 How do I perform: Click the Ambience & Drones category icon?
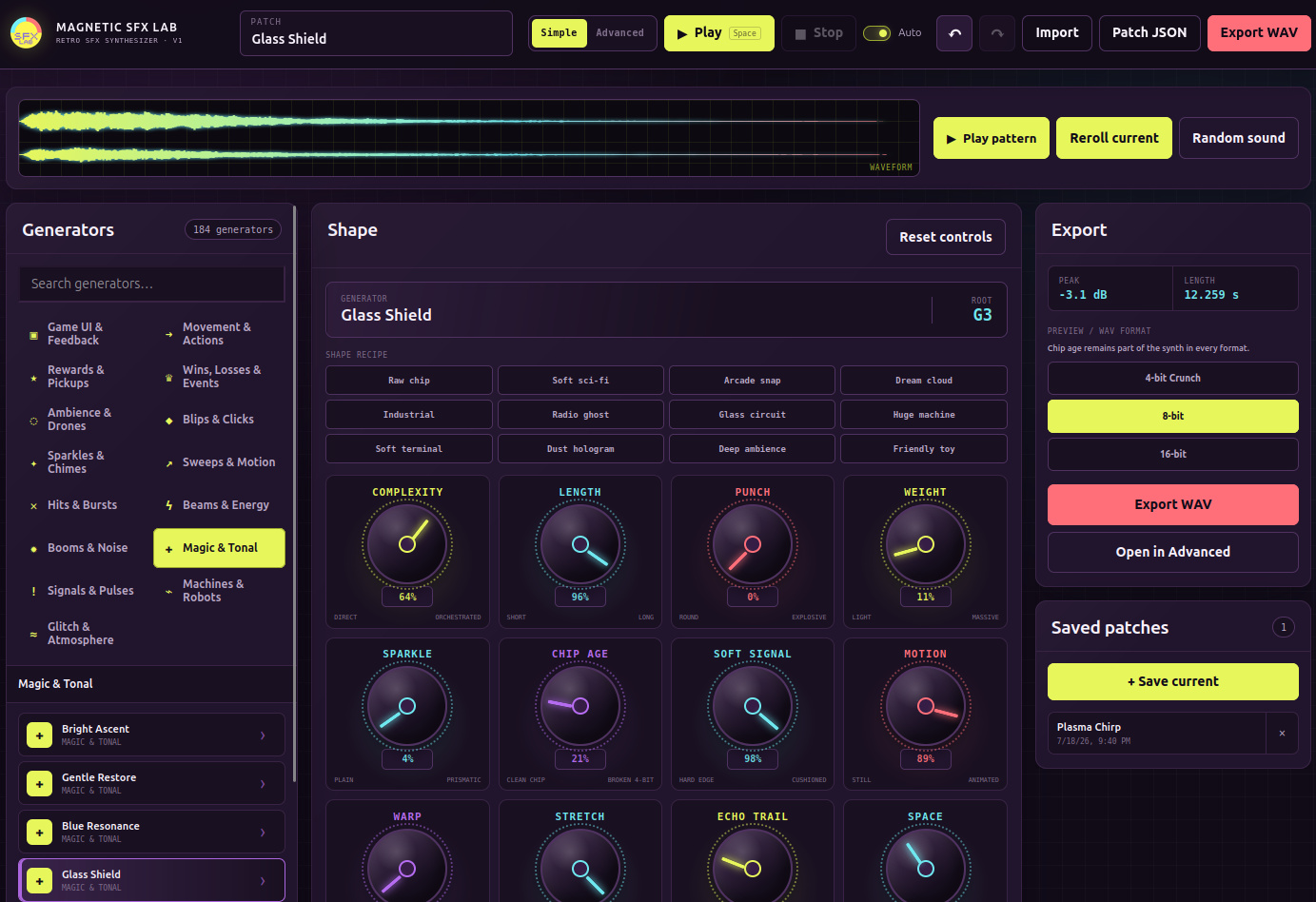tap(33, 421)
